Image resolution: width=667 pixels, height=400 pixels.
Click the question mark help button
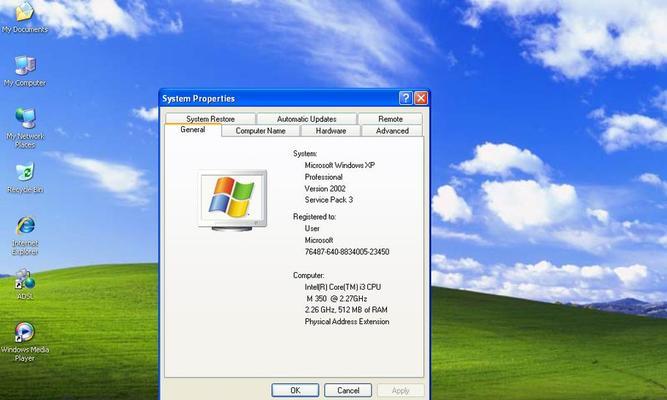tap(405, 98)
